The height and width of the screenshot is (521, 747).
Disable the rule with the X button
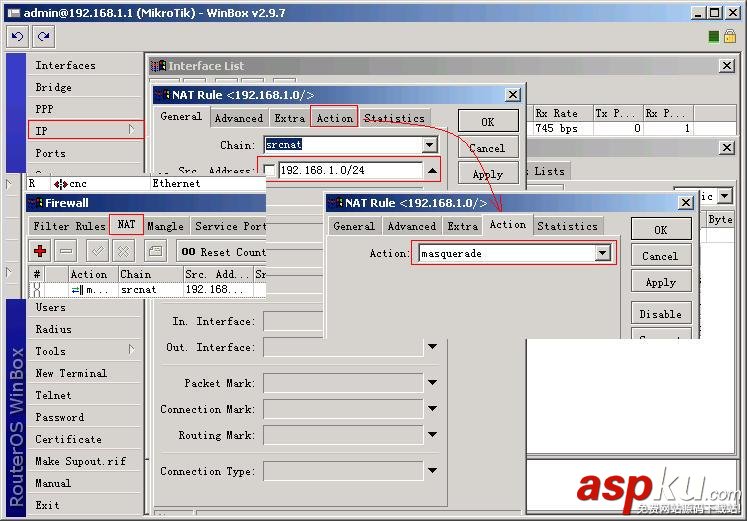point(123,251)
